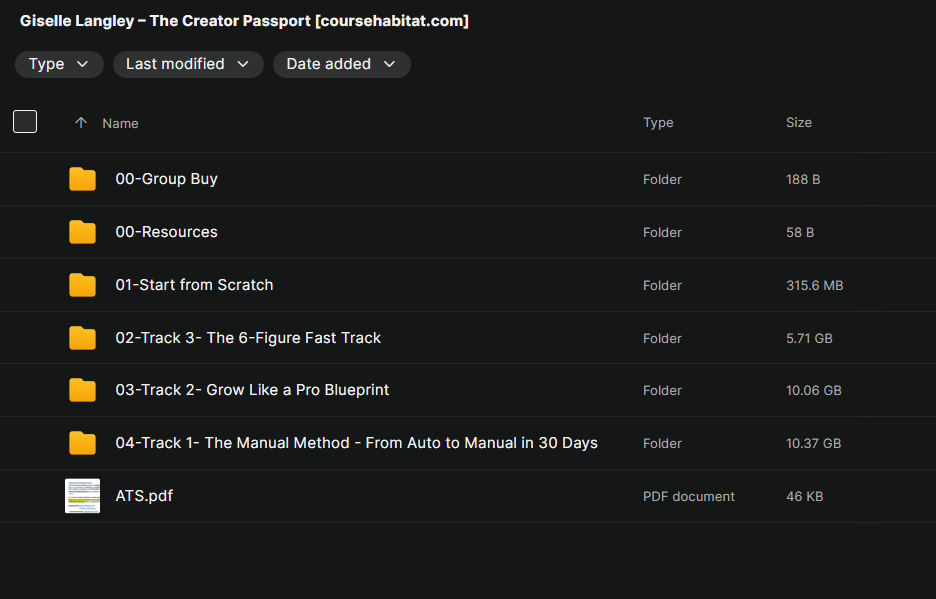Open the Date added filter dropdown

coord(341,64)
